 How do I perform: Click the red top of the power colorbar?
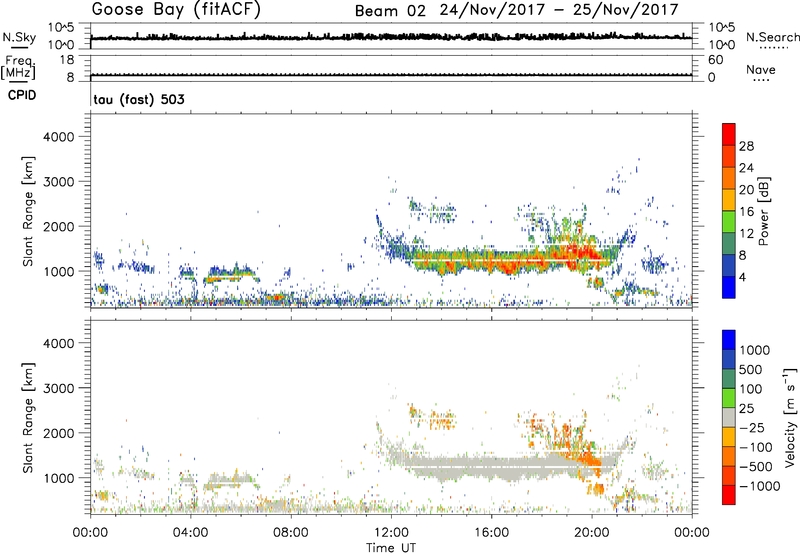click(729, 134)
